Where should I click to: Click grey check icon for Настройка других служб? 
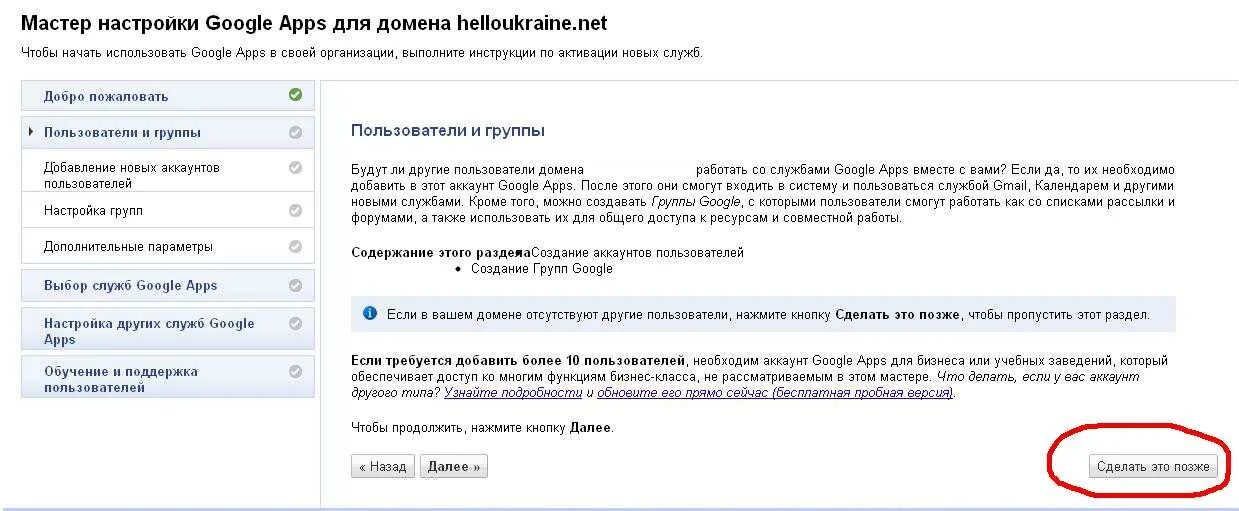[295, 323]
